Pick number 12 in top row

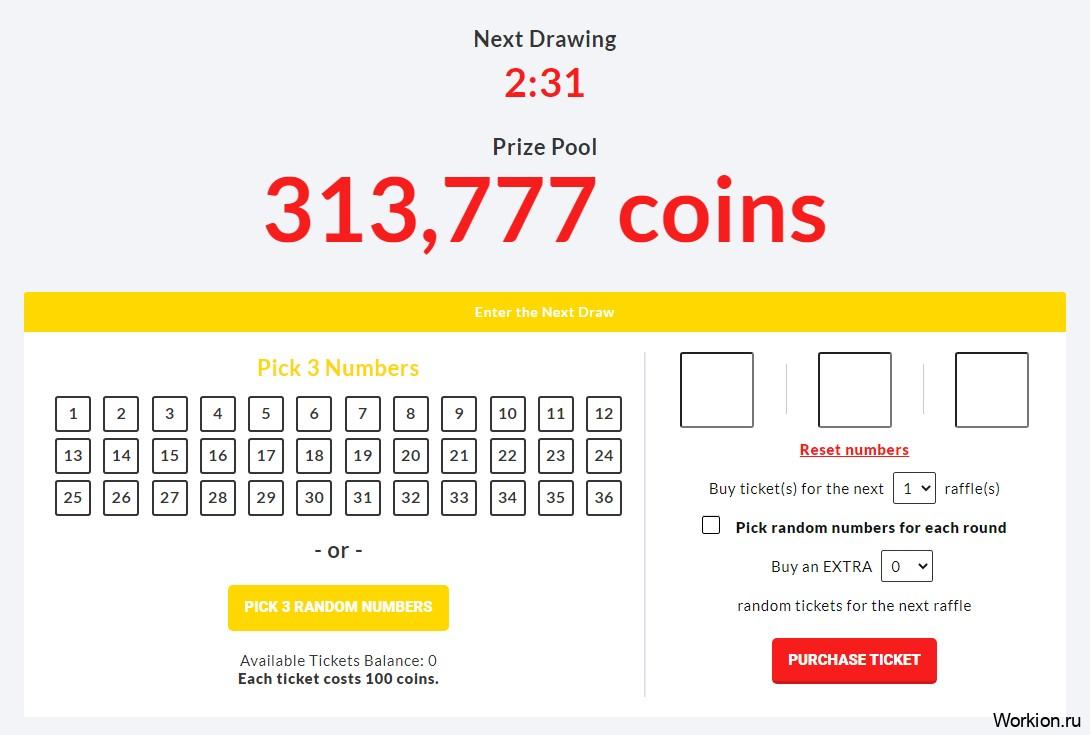pos(603,414)
